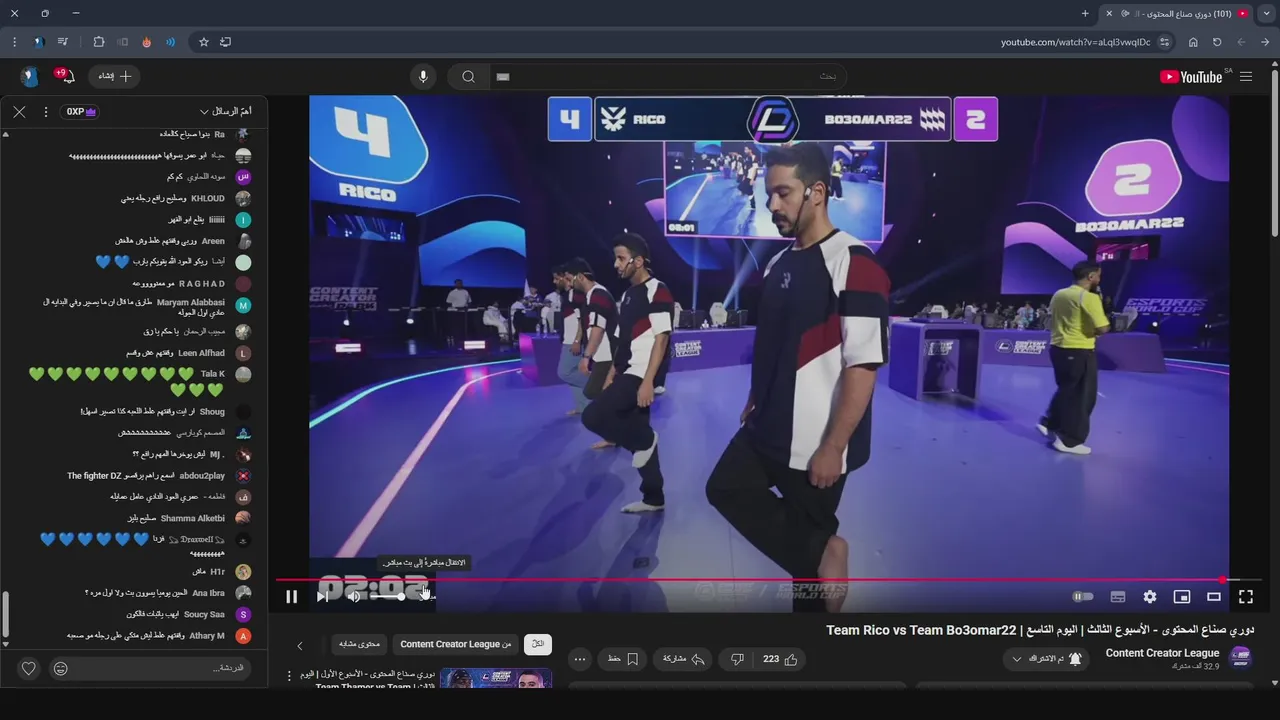Close the current YouTube tab
The height and width of the screenshot is (720, 1280).
[x=1108, y=14]
